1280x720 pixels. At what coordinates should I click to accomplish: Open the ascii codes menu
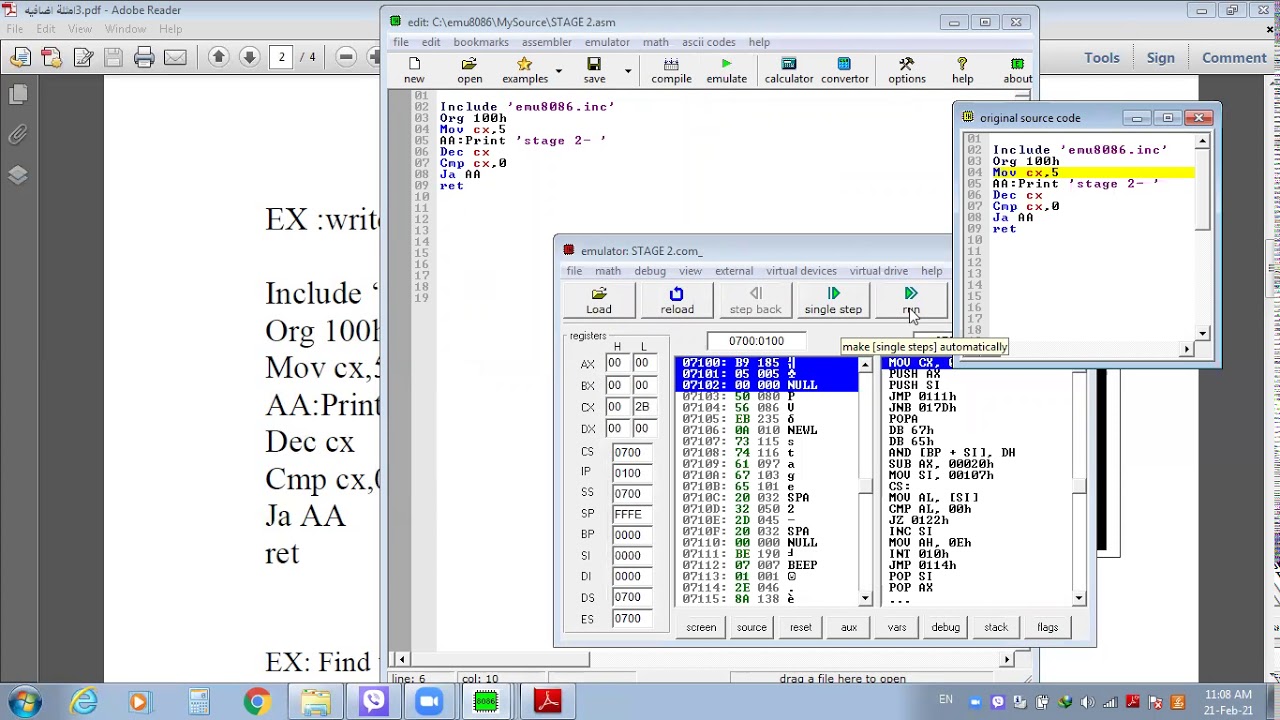click(x=708, y=42)
